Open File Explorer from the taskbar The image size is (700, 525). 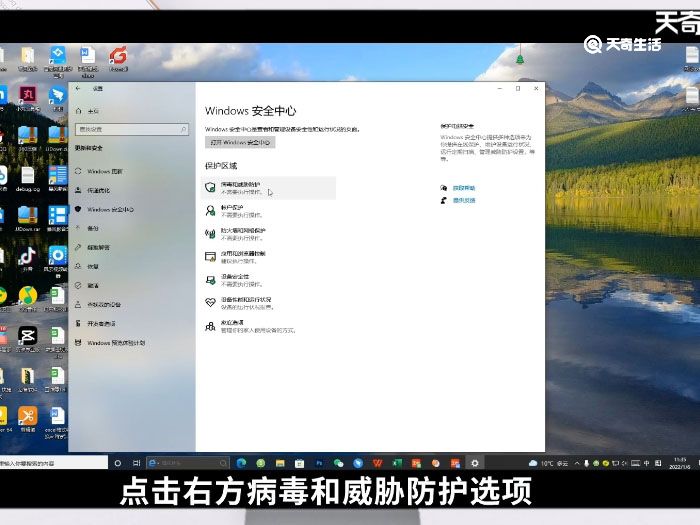click(x=280, y=463)
